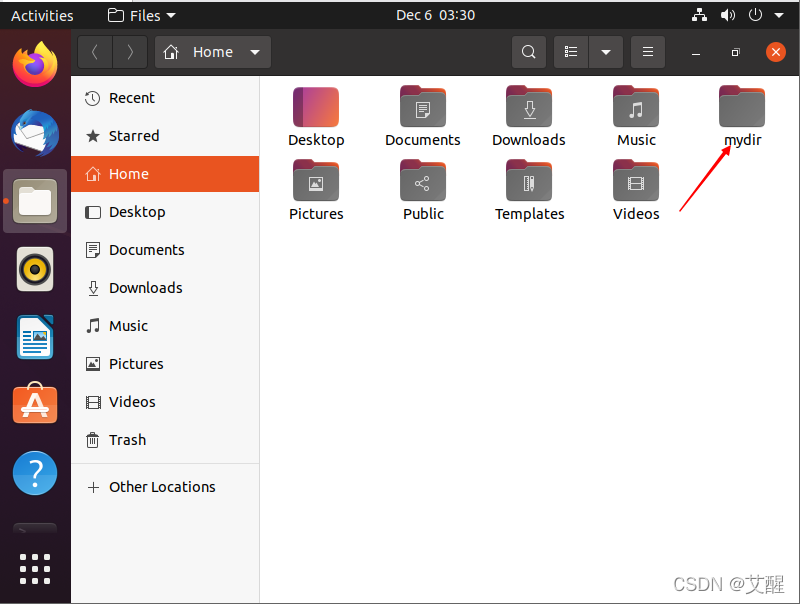Expand the system menu arrow
This screenshot has height=604, width=800.
(x=779, y=15)
